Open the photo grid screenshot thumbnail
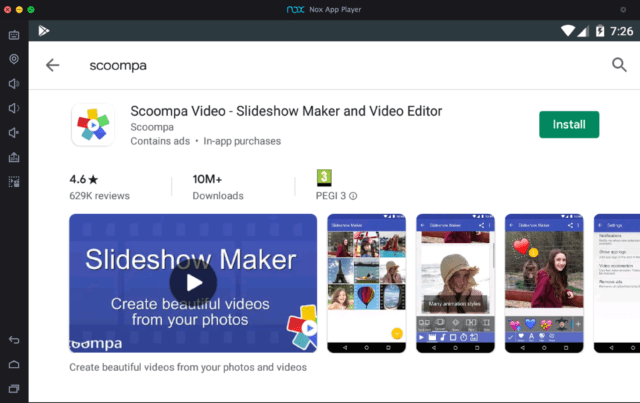Image resolution: width=640 pixels, height=403 pixels. click(x=367, y=283)
